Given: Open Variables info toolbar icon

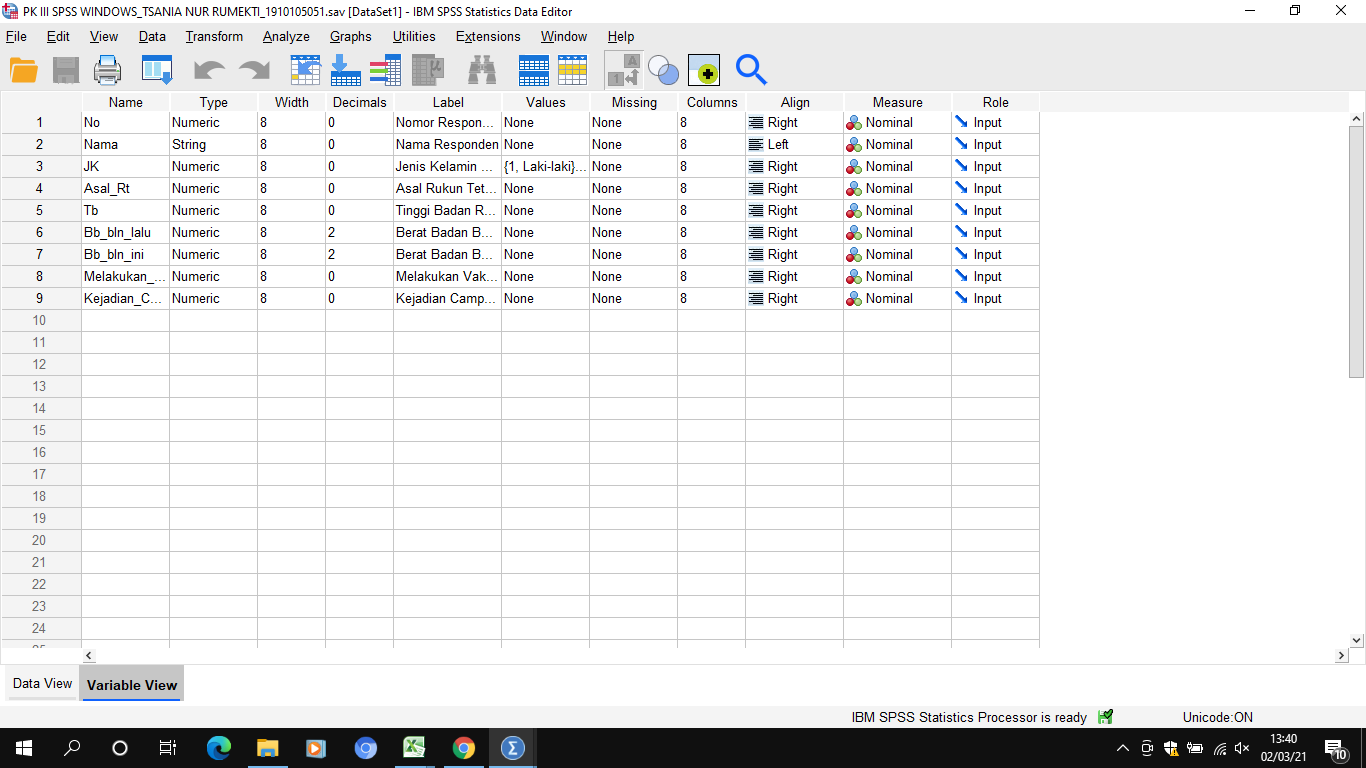Looking at the screenshot, I should [385, 70].
